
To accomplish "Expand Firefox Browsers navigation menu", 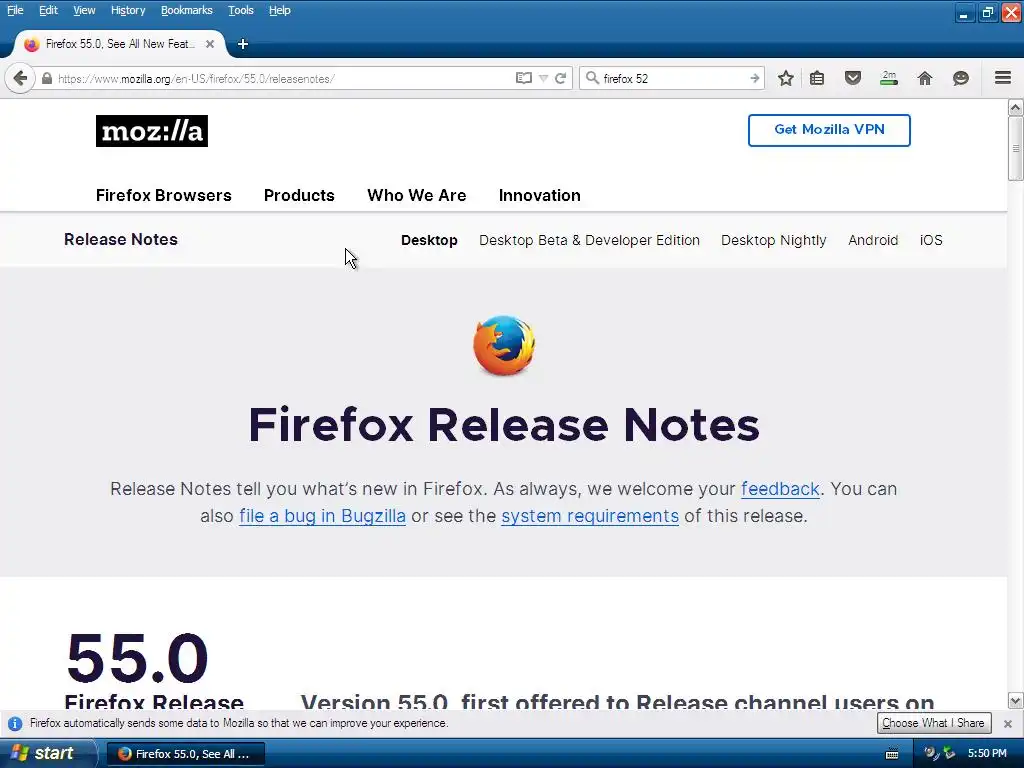I will click(x=164, y=195).
